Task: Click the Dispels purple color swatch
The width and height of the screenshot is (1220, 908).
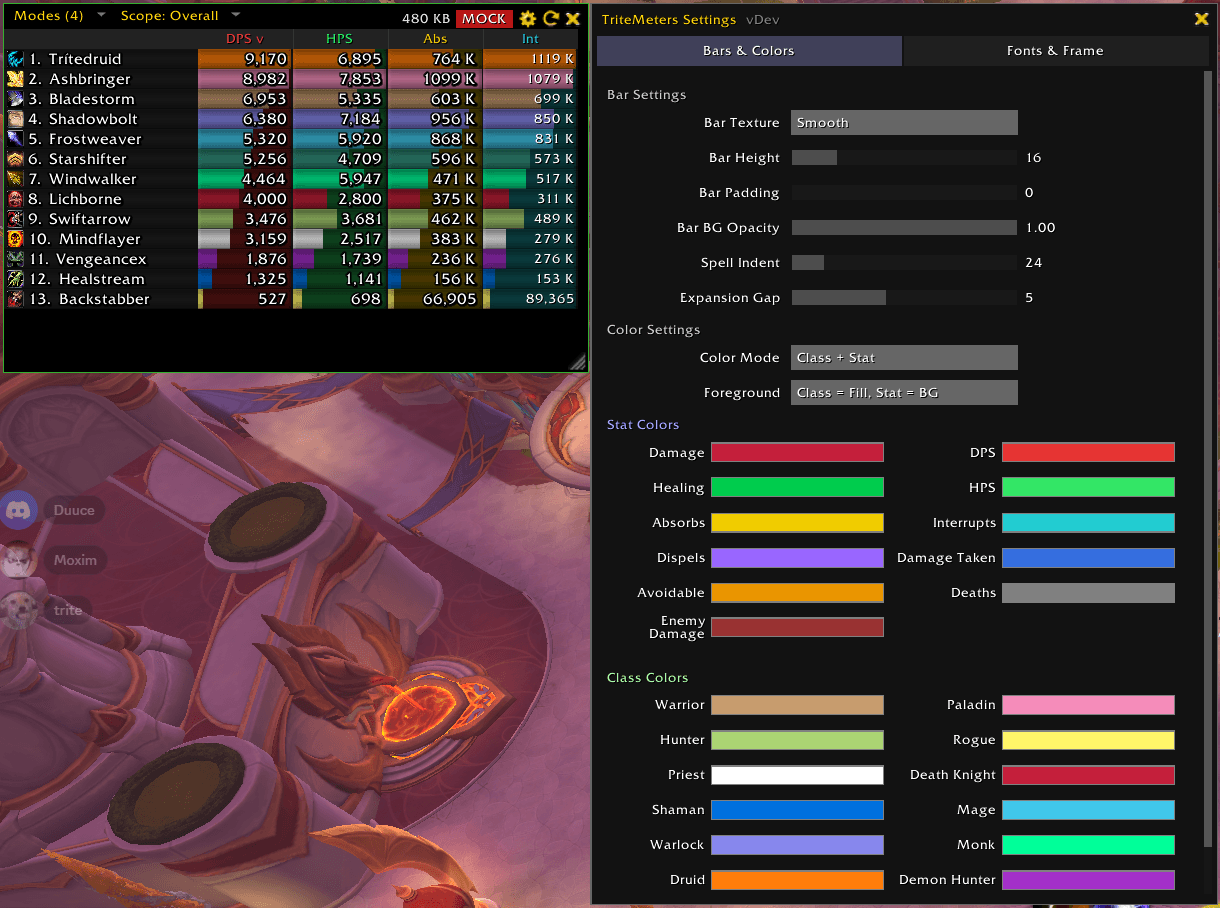Action: click(797, 558)
